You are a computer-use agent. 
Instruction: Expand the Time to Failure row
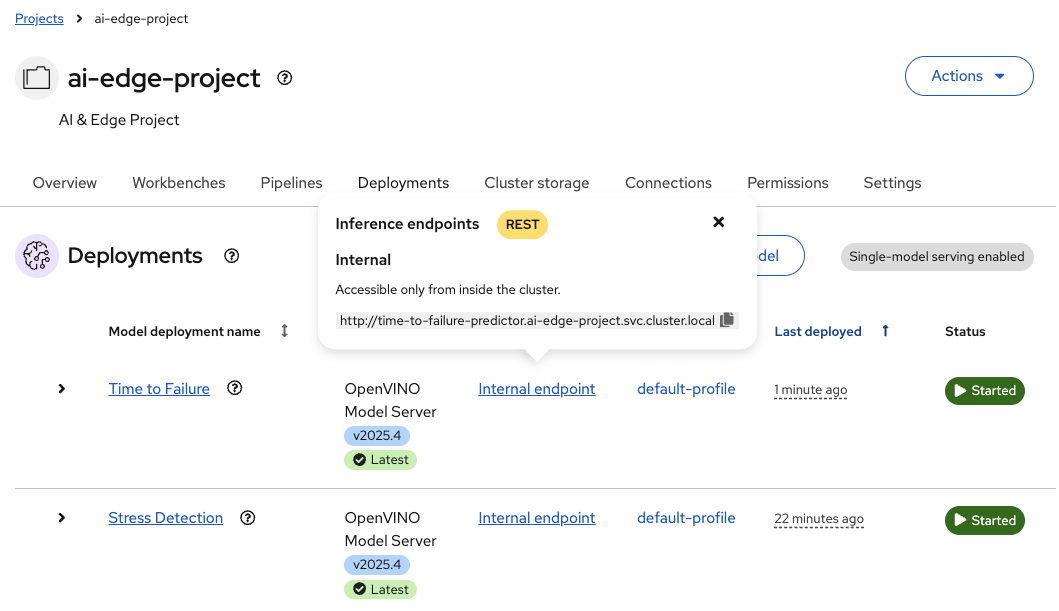(62, 389)
